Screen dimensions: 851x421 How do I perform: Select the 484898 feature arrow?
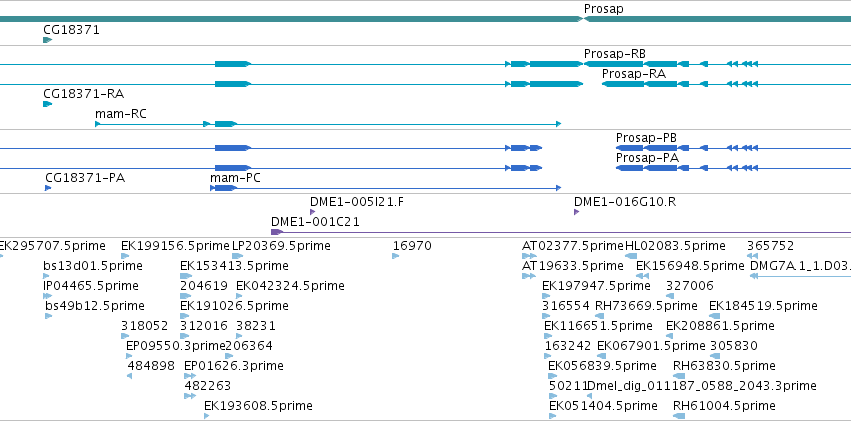[131, 376]
